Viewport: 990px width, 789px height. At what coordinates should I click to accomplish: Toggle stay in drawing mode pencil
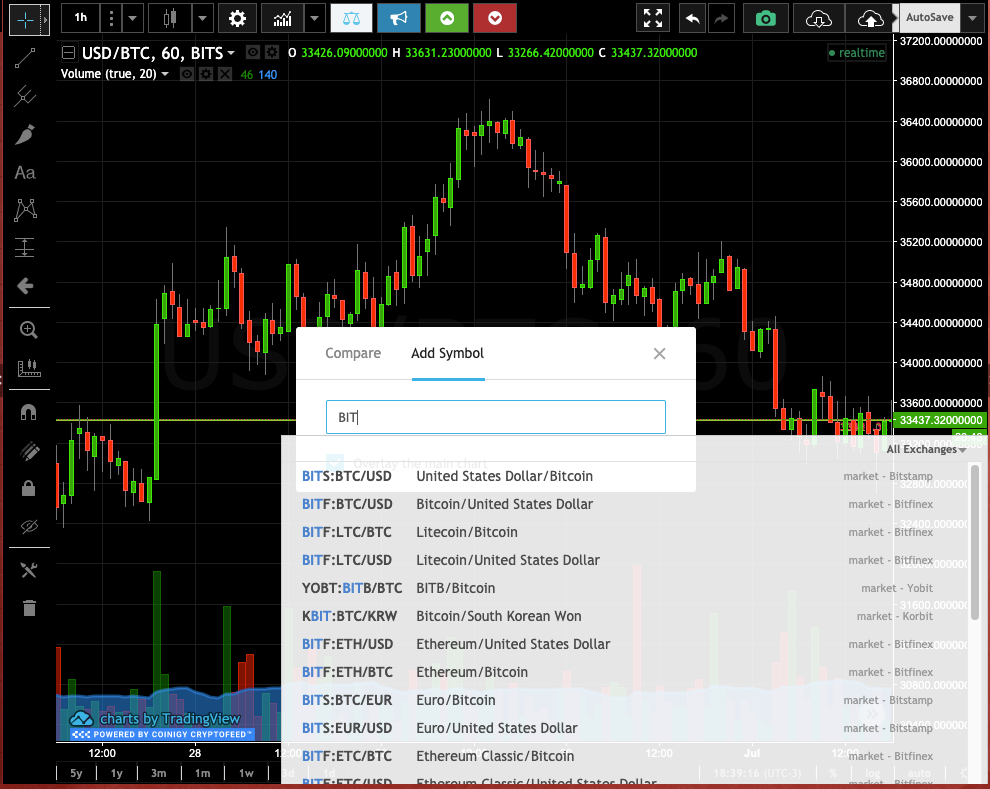pyautogui.click(x=28, y=451)
